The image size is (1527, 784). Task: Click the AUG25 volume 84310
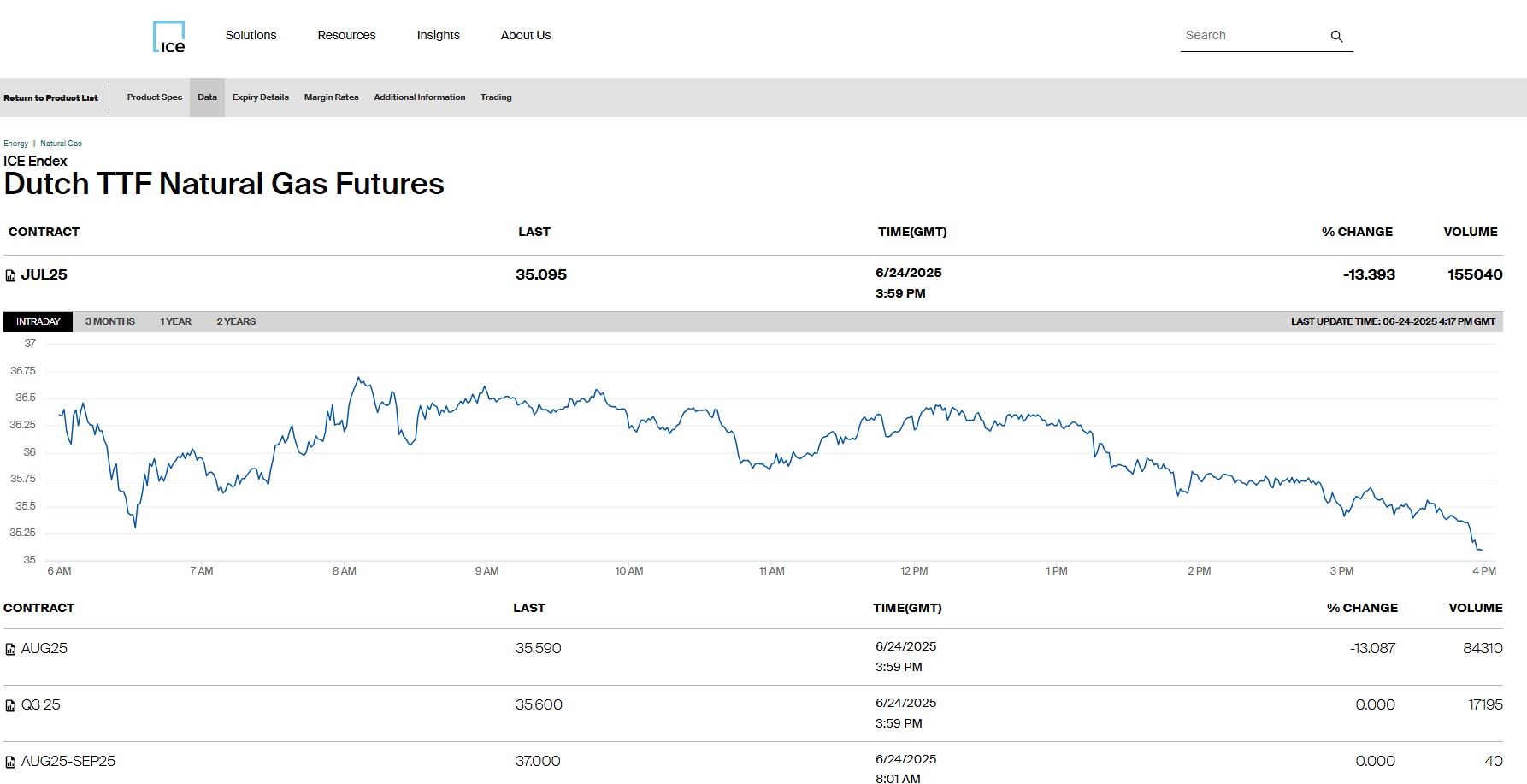click(1483, 648)
